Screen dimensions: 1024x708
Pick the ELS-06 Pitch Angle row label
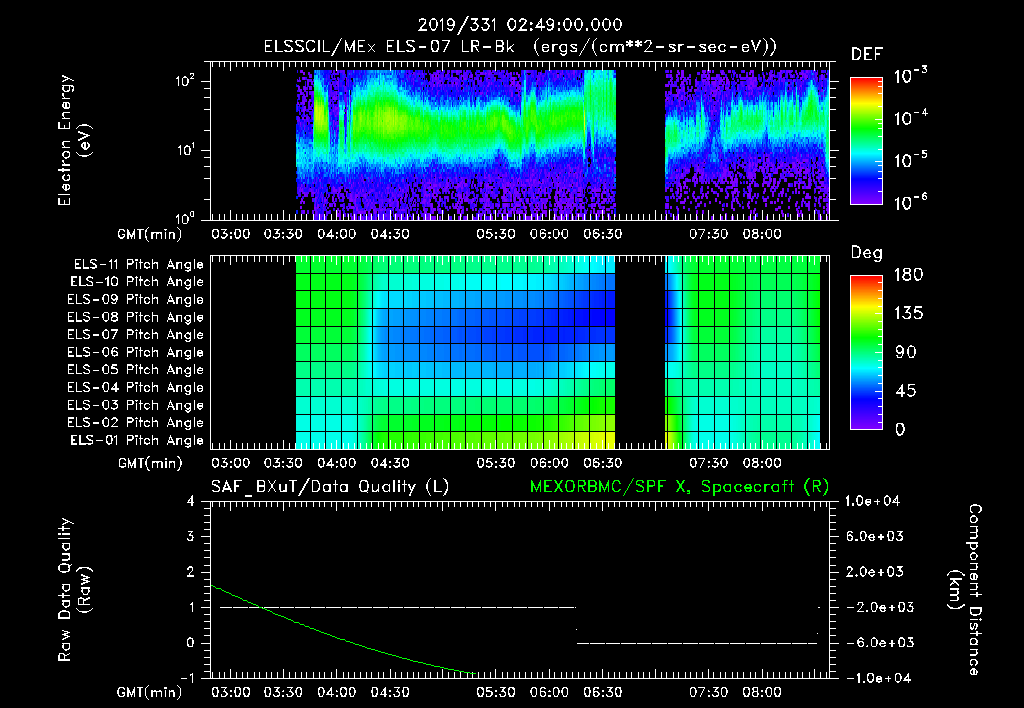[135, 353]
